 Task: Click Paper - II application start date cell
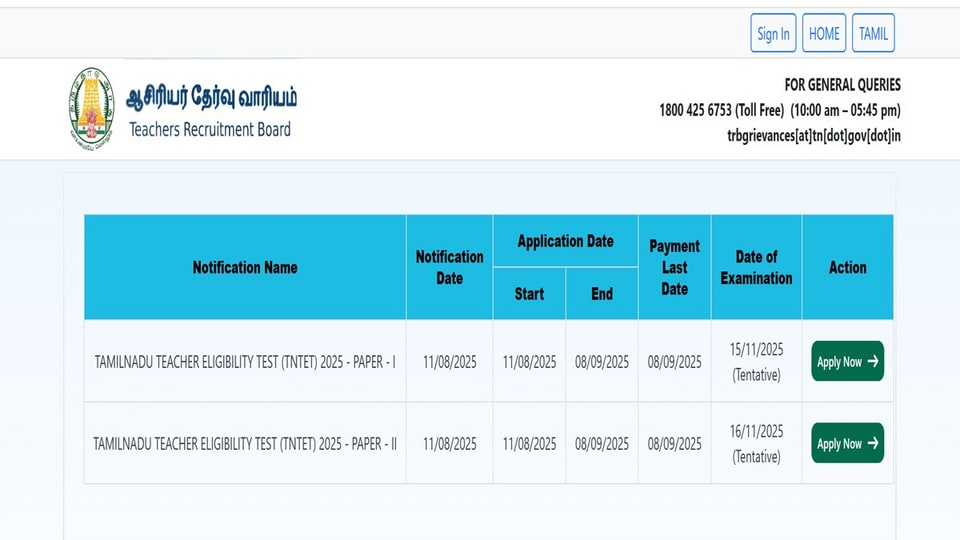coord(529,443)
